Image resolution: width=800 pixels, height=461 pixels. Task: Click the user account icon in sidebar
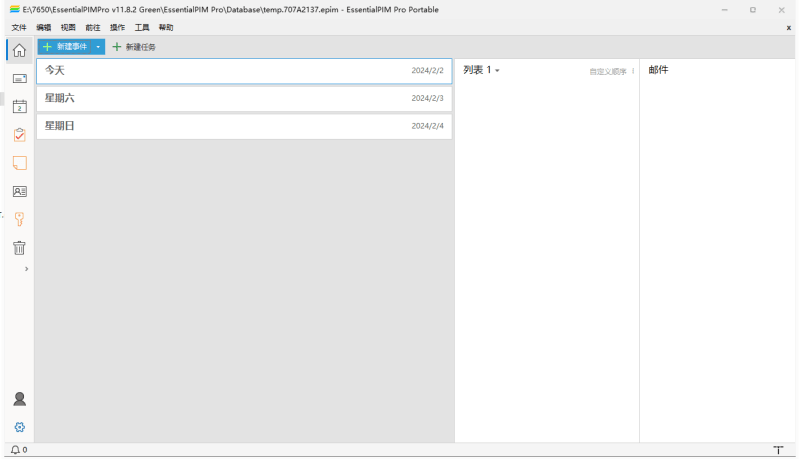(19, 399)
